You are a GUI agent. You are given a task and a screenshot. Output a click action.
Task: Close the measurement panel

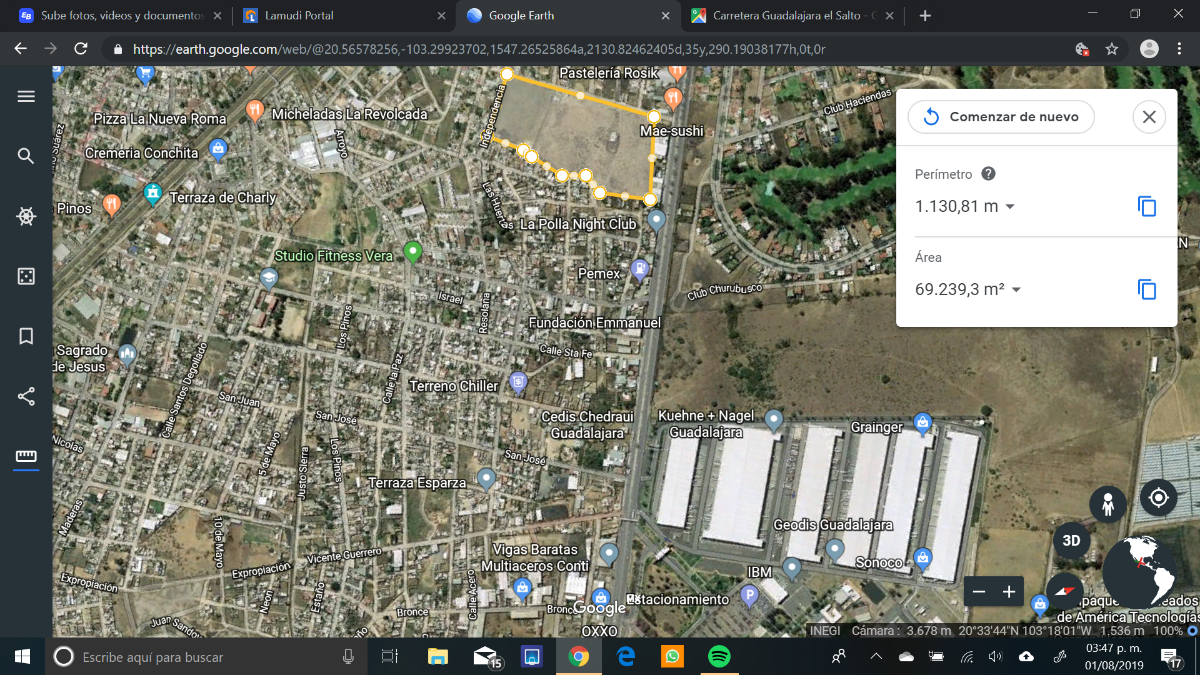1149,117
